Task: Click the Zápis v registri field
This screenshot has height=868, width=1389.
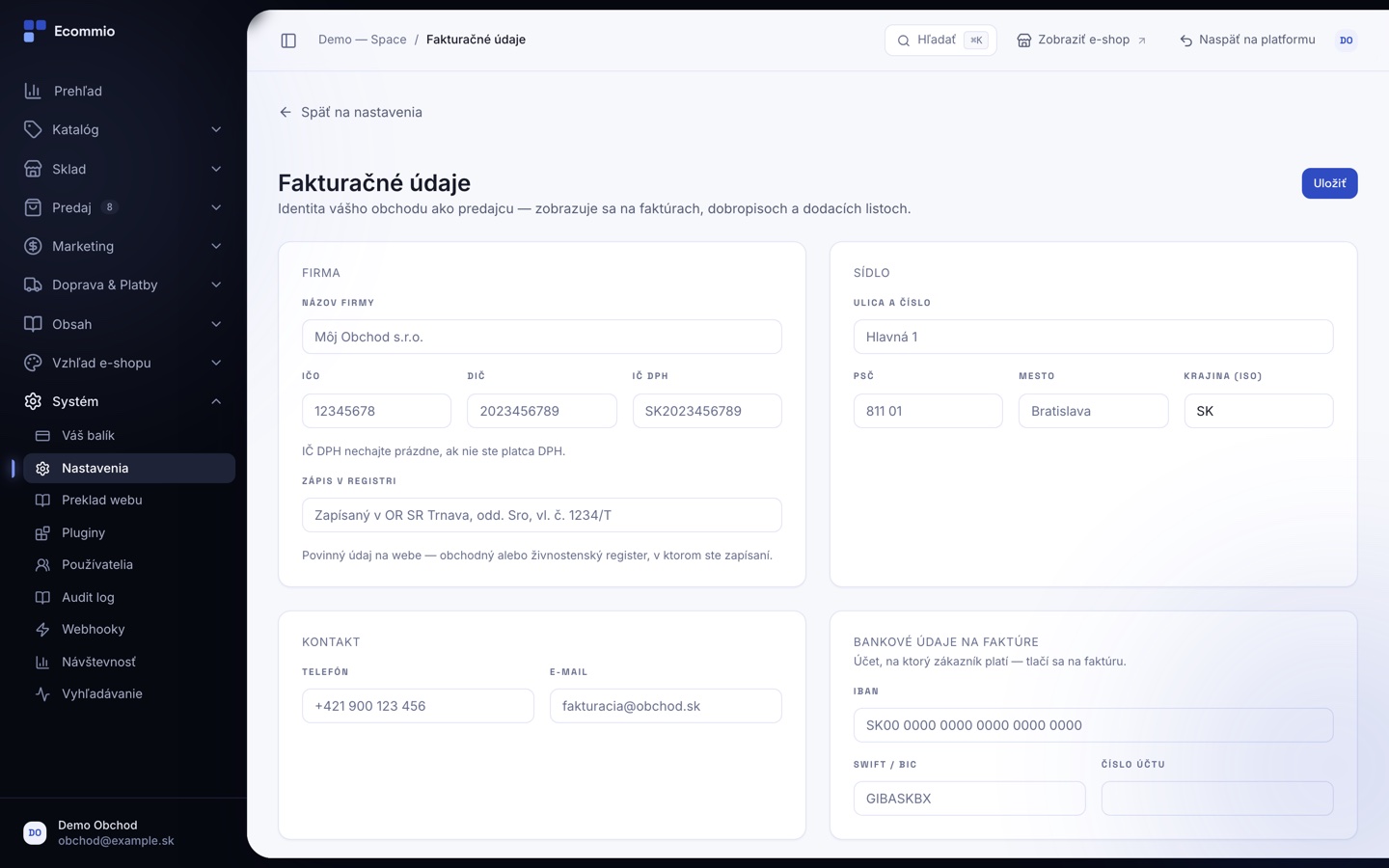Action: (x=542, y=515)
